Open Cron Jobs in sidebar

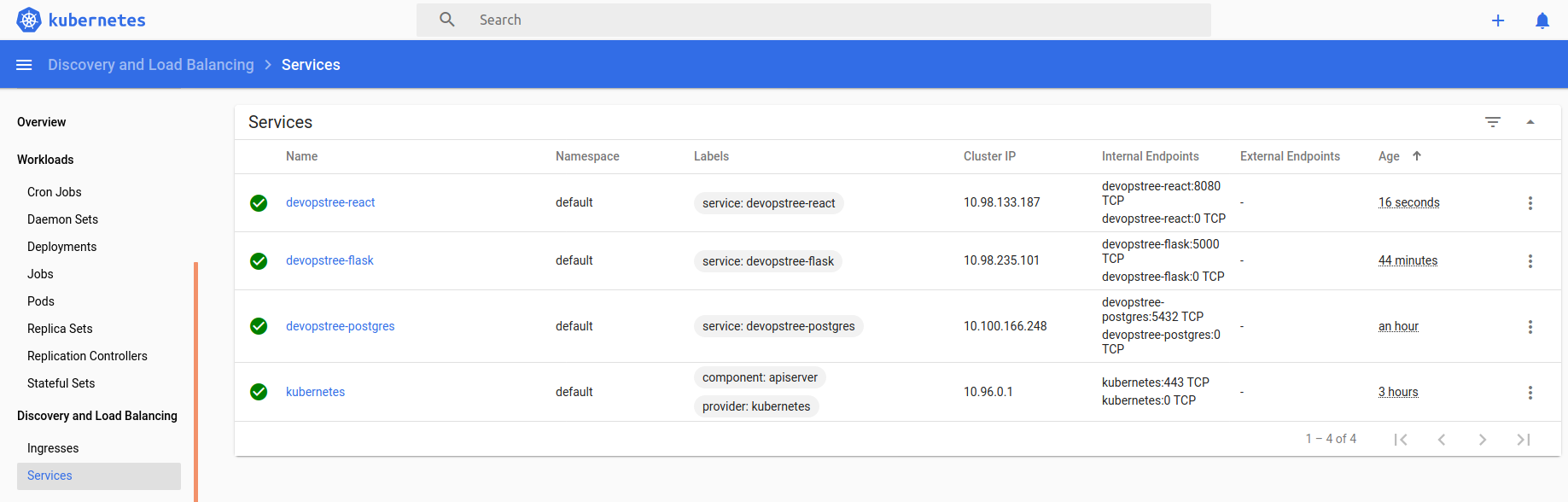click(55, 192)
